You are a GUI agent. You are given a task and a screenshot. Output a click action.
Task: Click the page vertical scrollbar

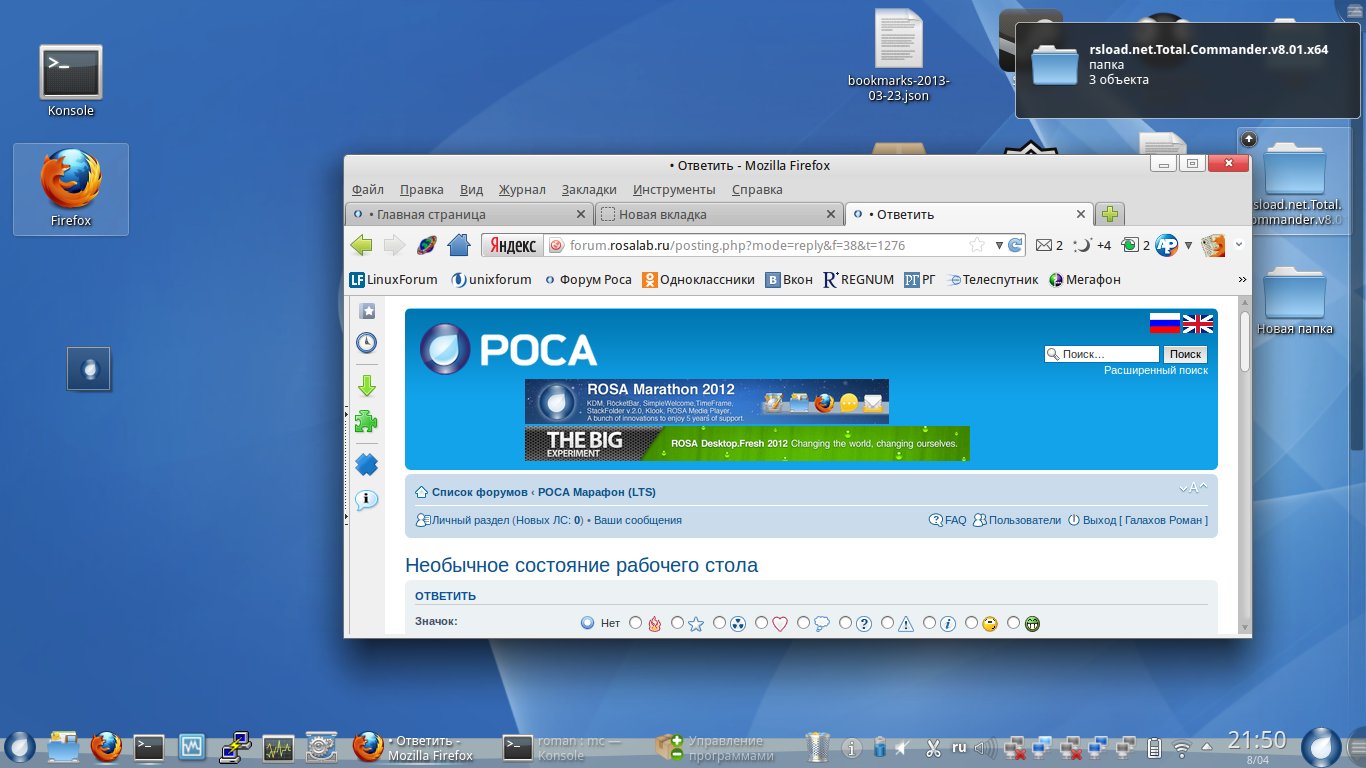[x=1245, y=465]
